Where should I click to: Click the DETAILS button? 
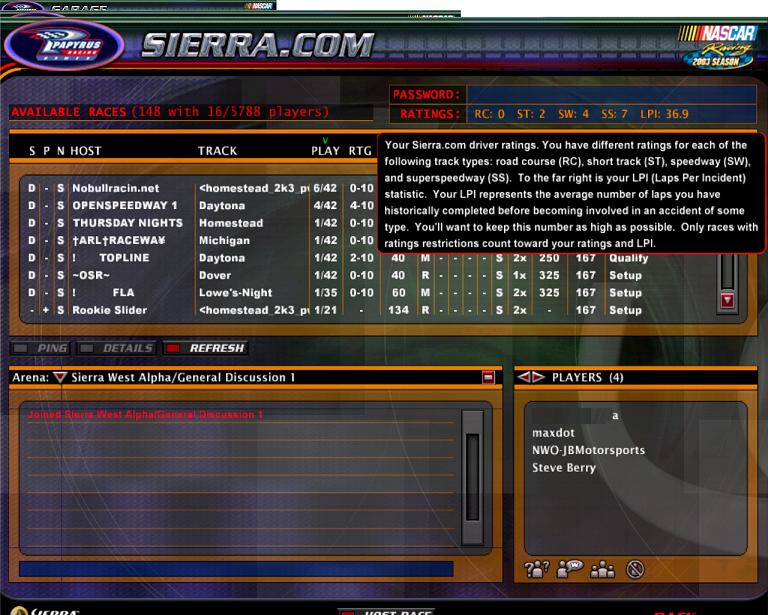[x=117, y=348]
